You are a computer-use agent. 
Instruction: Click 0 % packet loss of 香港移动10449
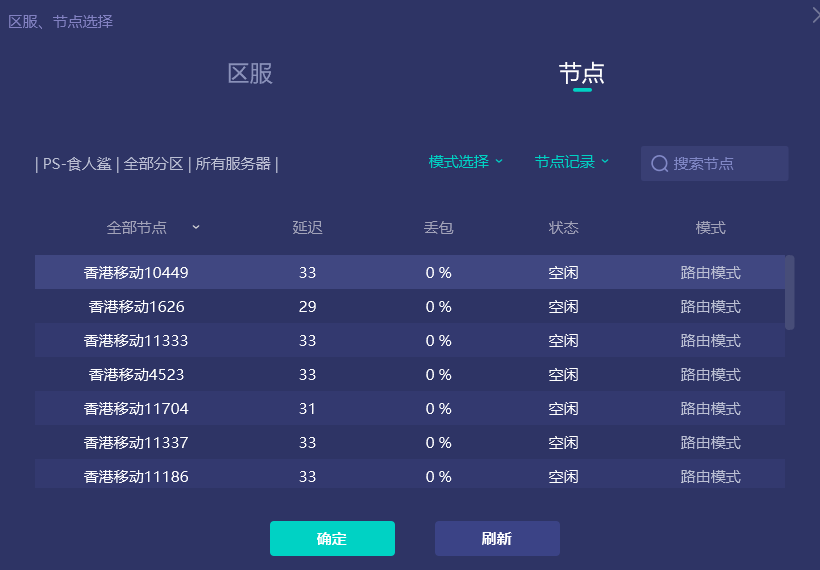click(438, 272)
